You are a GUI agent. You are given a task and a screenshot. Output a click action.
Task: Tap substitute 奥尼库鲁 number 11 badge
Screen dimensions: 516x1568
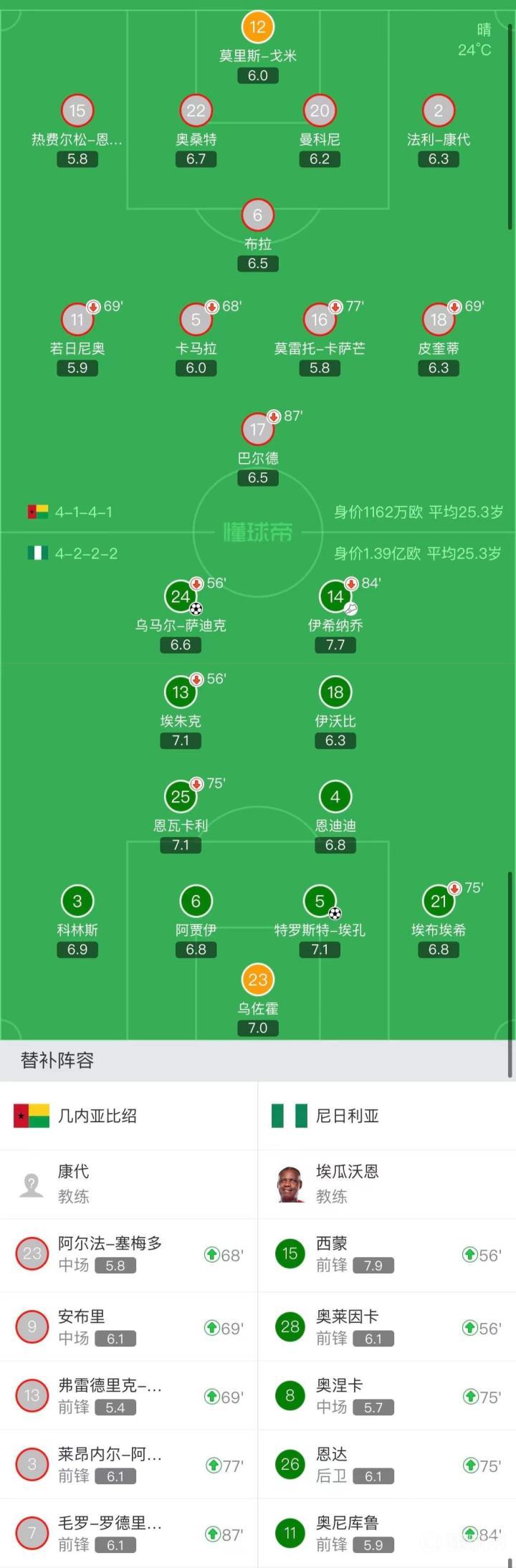pyautogui.click(x=290, y=1534)
